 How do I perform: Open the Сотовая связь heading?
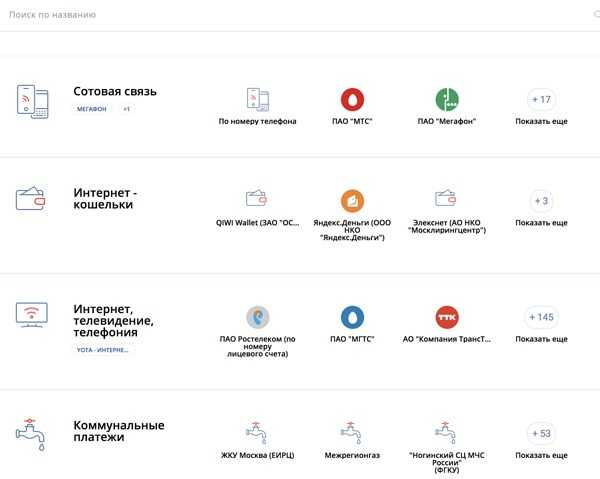pos(115,91)
